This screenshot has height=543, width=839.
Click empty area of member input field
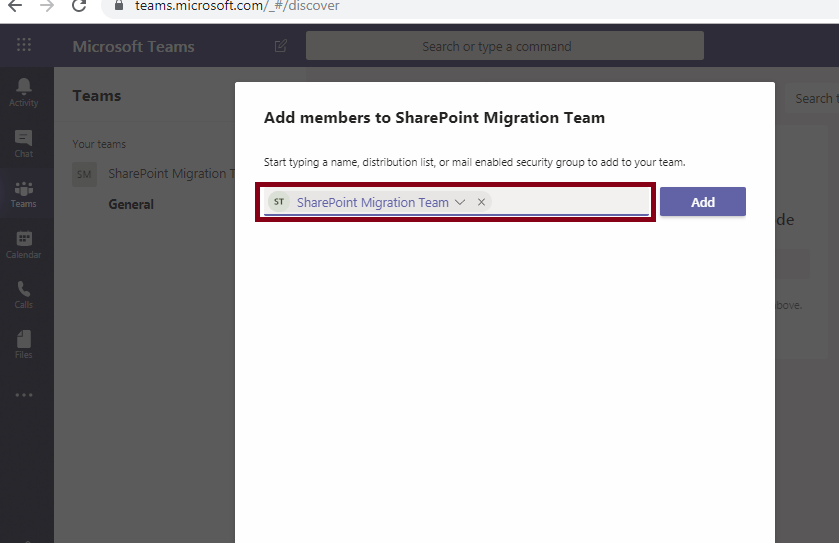[x=570, y=202]
